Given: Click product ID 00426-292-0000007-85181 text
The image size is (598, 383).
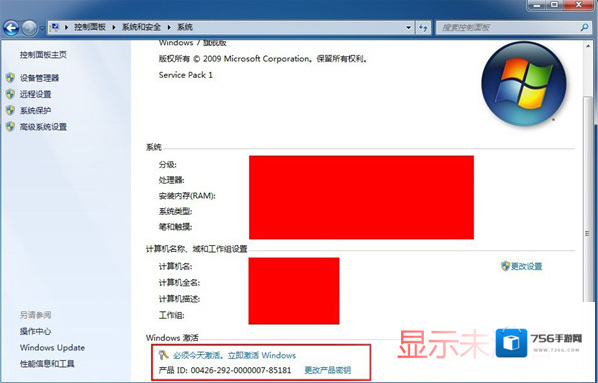Looking at the screenshot, I should click(x=241, y=370).
